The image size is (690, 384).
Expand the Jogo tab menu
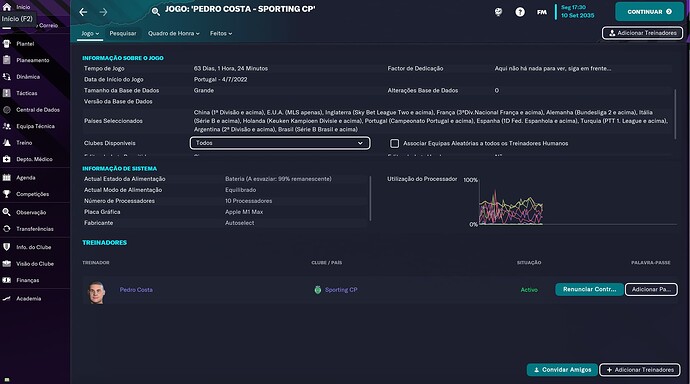coord(90,33)
